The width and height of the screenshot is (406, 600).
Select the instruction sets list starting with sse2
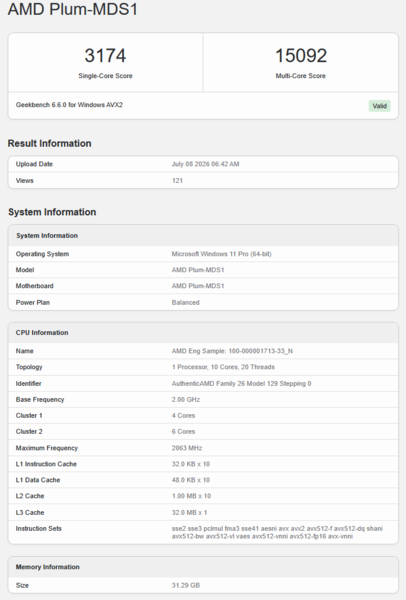coord(277,533)
